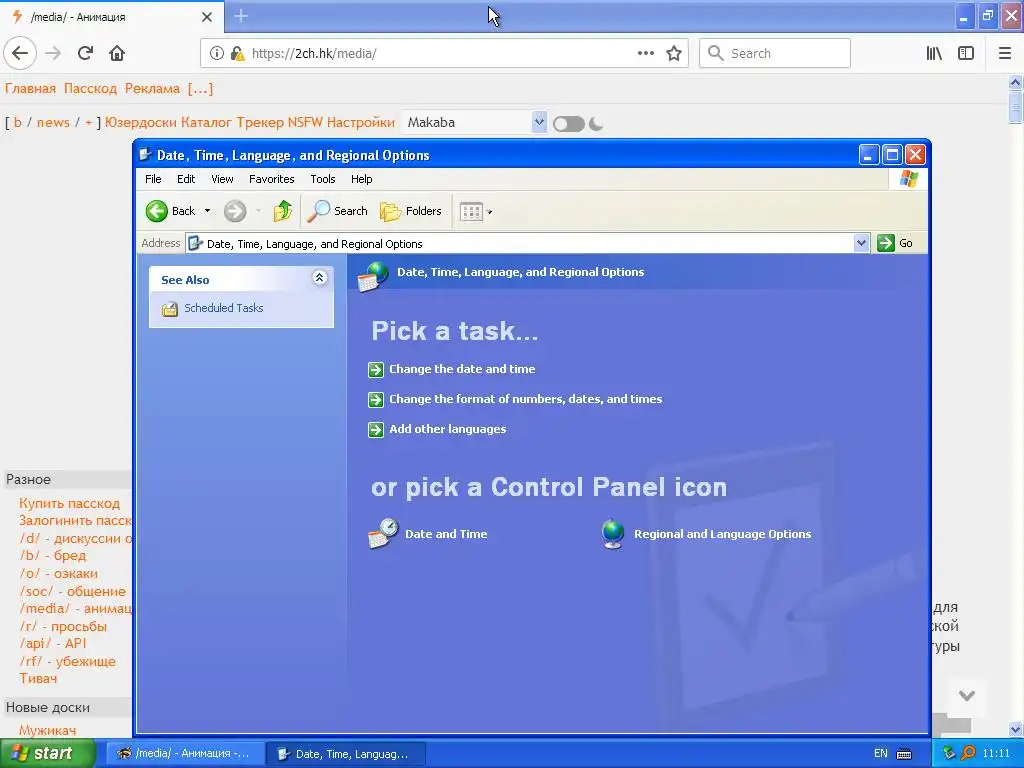
Task: Click the Настройки link
Action: [x=360, y=122]
